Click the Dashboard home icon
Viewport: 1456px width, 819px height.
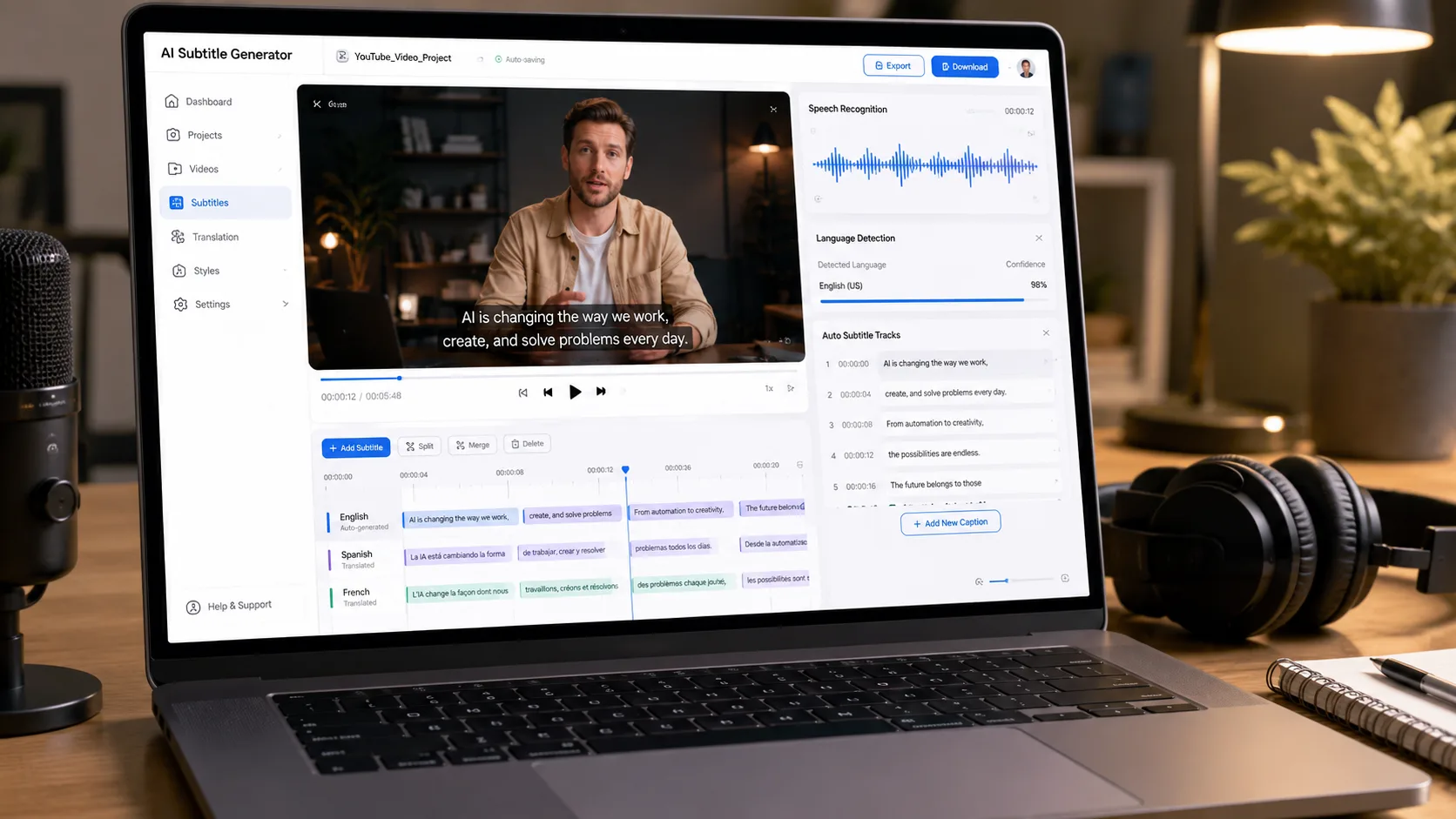pos(172,101)
